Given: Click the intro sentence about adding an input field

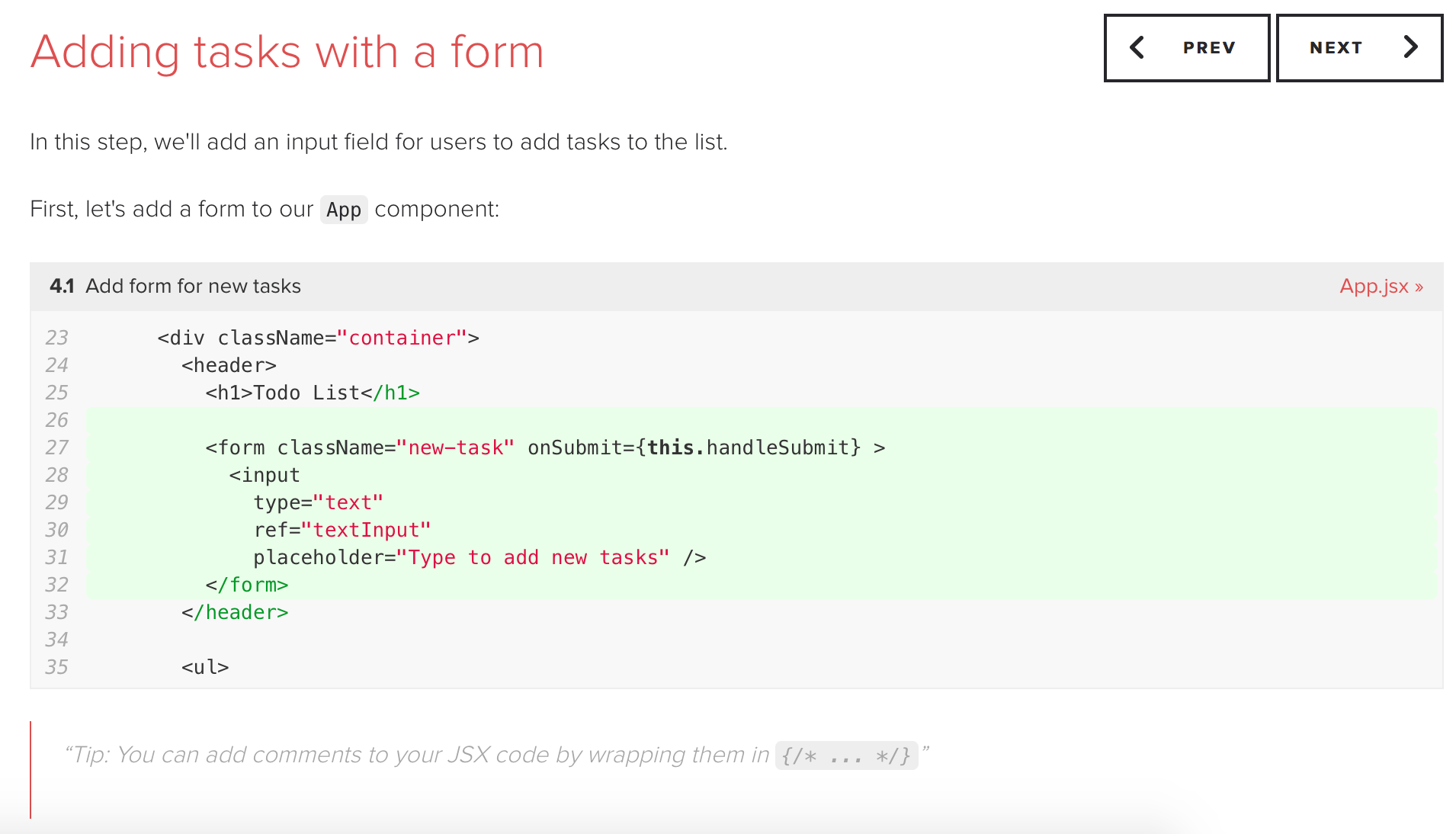Looking at the screenshot, I should [x=378, y=142].
